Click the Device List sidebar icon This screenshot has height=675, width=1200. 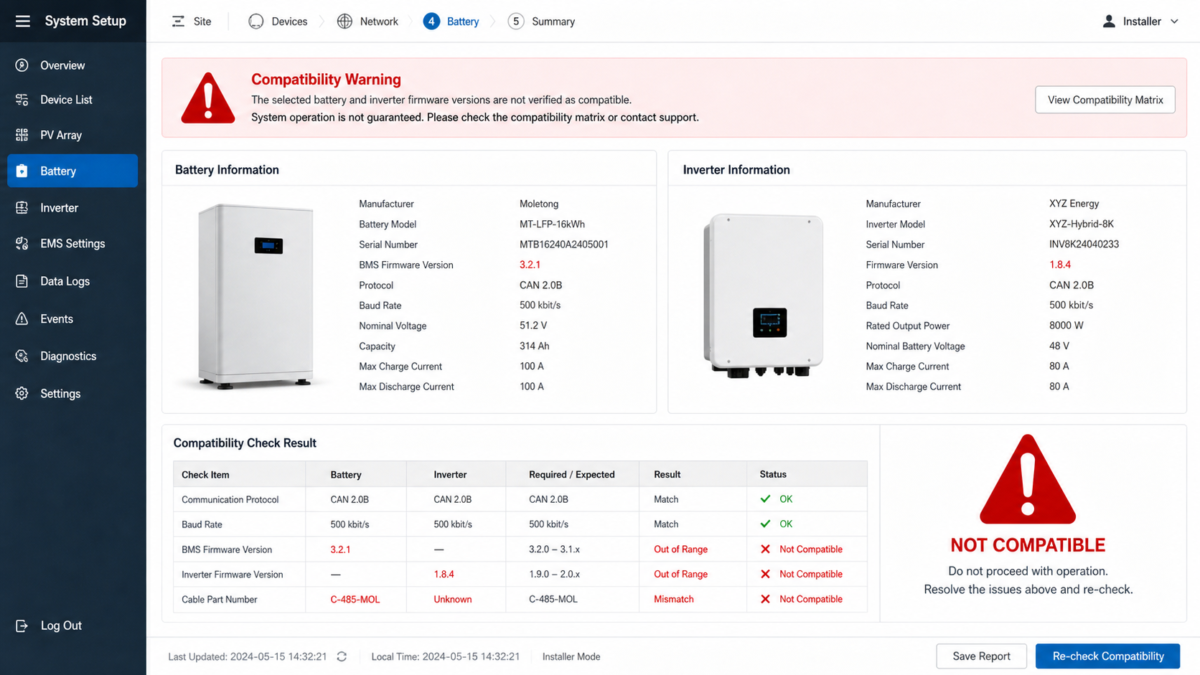(21, 100)
